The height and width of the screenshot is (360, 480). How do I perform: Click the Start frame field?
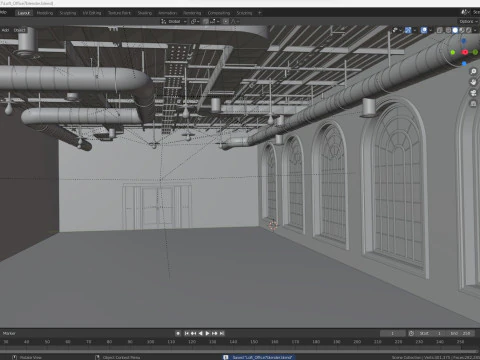[431, 333]
